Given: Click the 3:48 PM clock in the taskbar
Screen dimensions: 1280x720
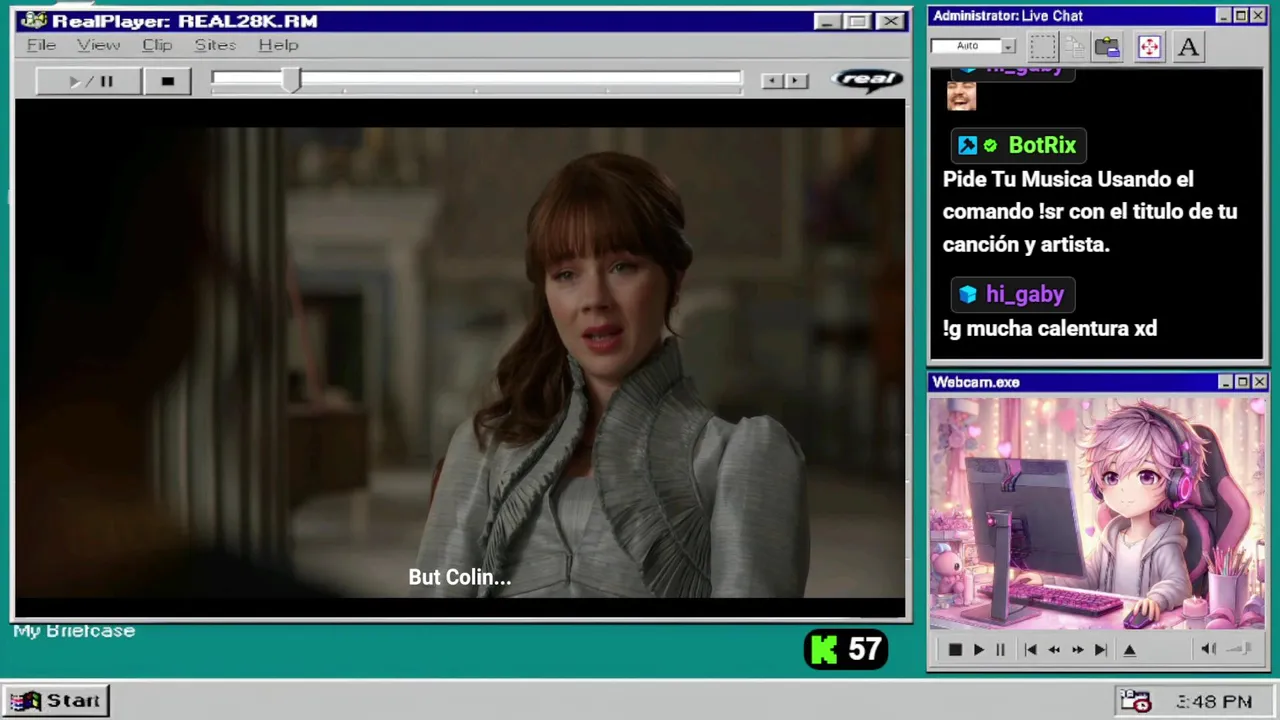Looking at the screenshot, I should click(x=1214, y=702).
